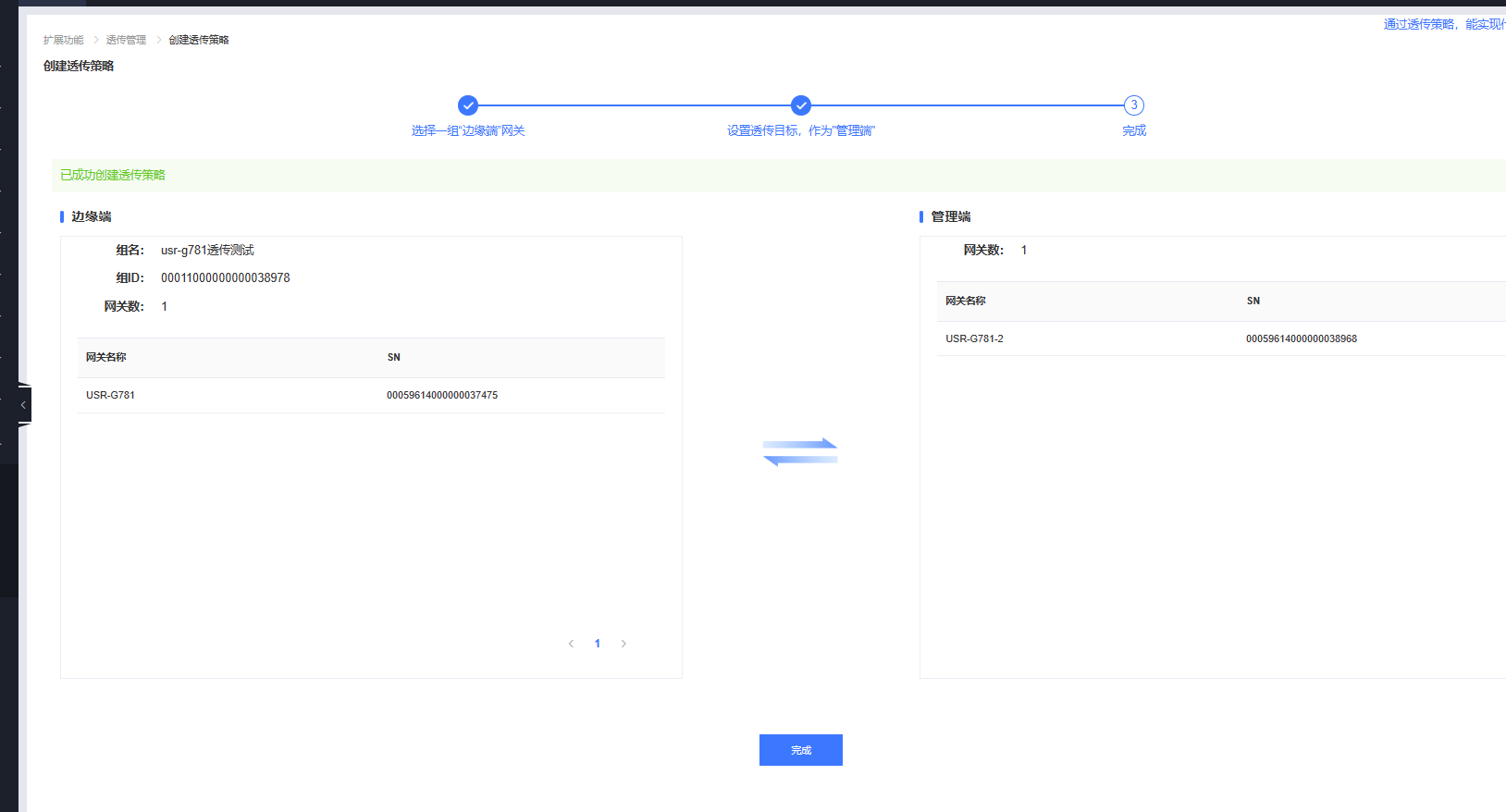
Task: Click the step 2 checkmark circle icon
Action: 801,105
